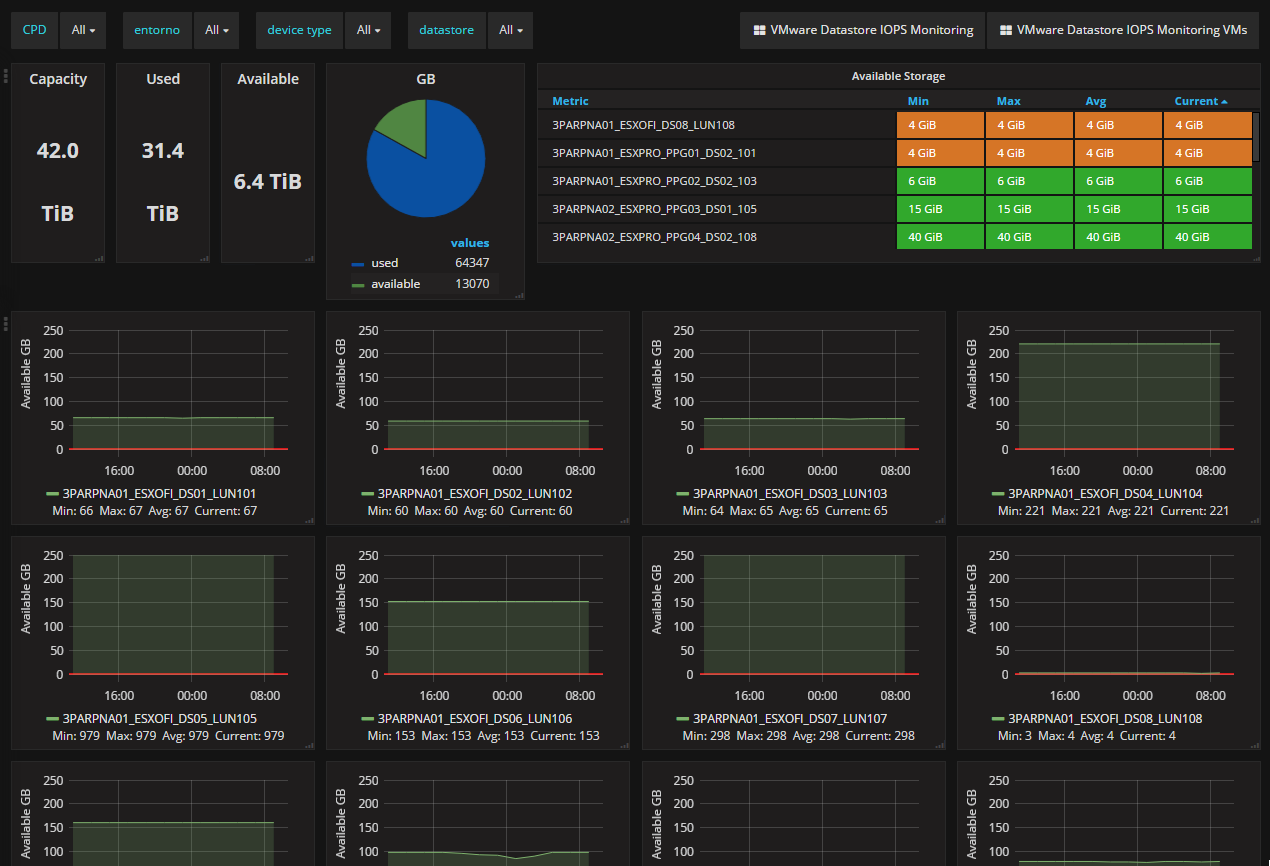Screen dimensions: 1270x866
Task: Click the 15 GiB Min cell
Action: click(941, 209)
